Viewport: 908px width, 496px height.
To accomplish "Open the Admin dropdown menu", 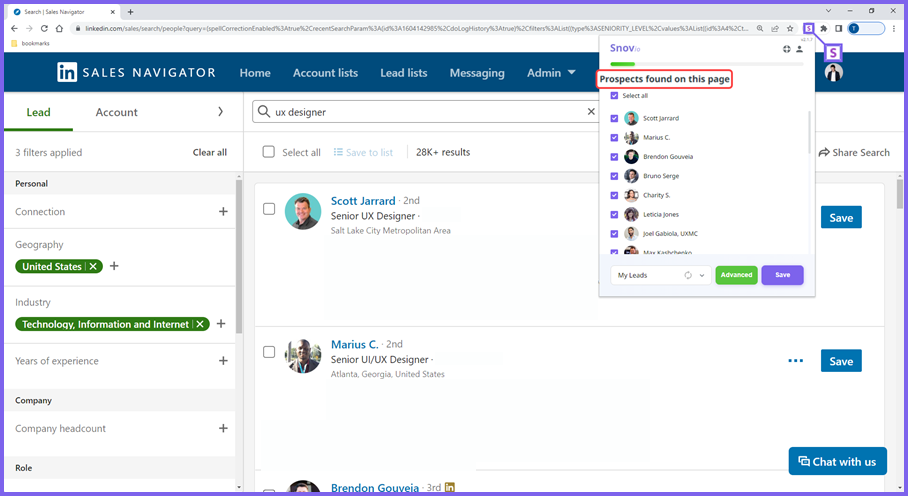I will click(551, 72).
